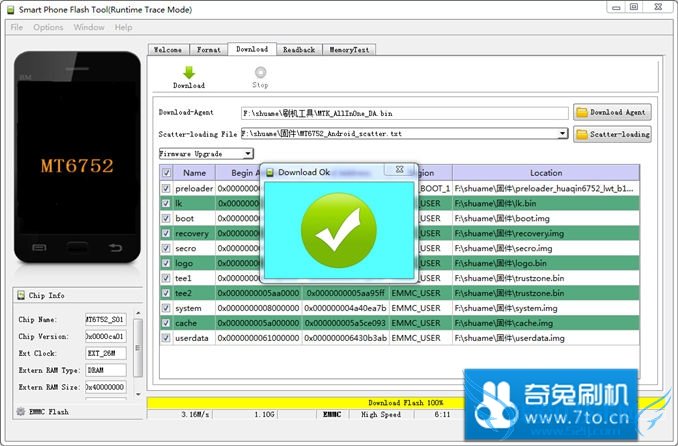Click the preloader_huaqin6752 location cell
Image resolution: width=678 pixels, height=446 pixels.
tap(546, 188)
